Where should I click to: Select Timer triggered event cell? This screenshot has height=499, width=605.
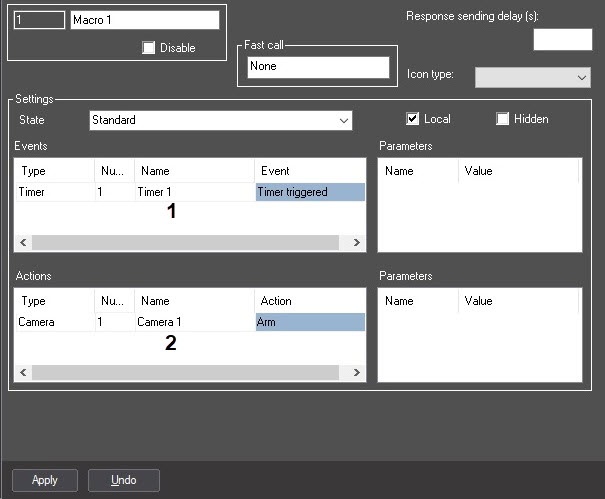tap(310, 192)
